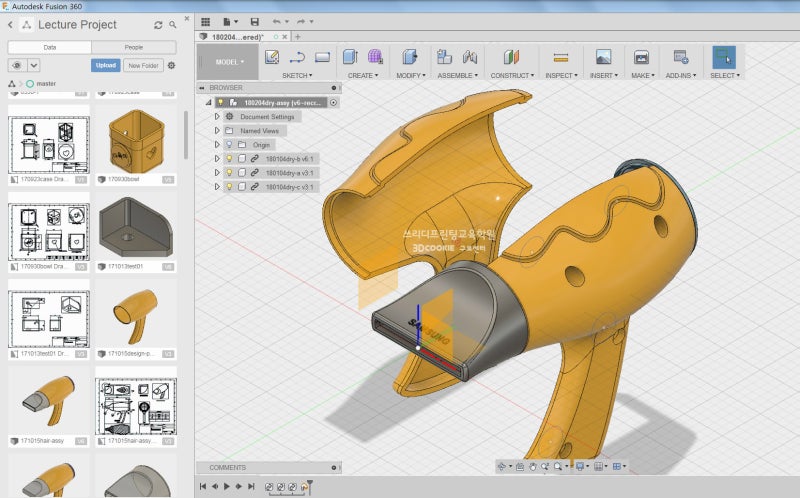Search the Lecture Project data
Image resolution: width=800 pixels, height=498 pixels.
click(x=173, y=24)
